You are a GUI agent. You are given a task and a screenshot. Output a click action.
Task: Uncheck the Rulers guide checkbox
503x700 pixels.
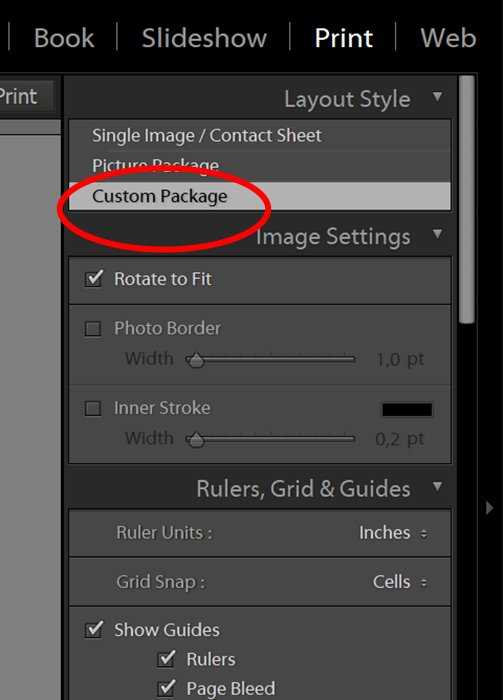coord(166,659)
